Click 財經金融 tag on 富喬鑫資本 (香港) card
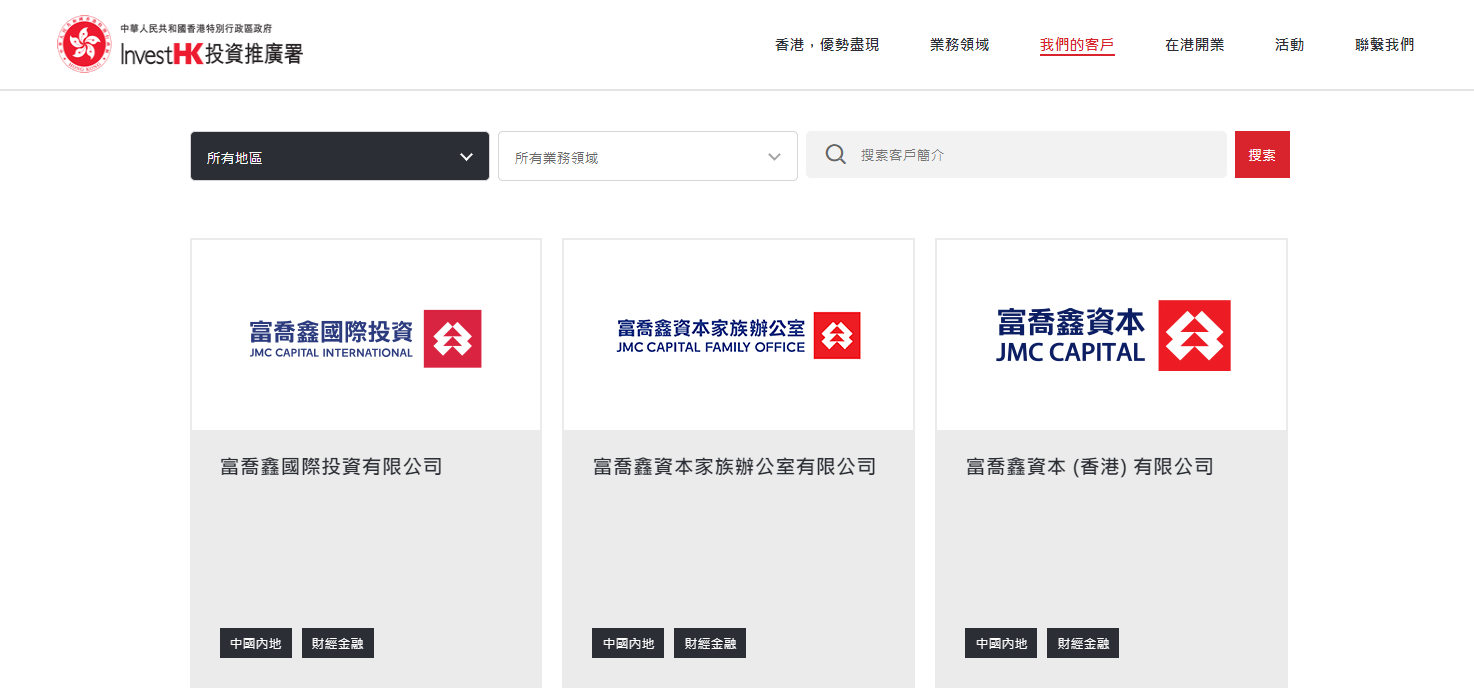 pos(1083,643)
